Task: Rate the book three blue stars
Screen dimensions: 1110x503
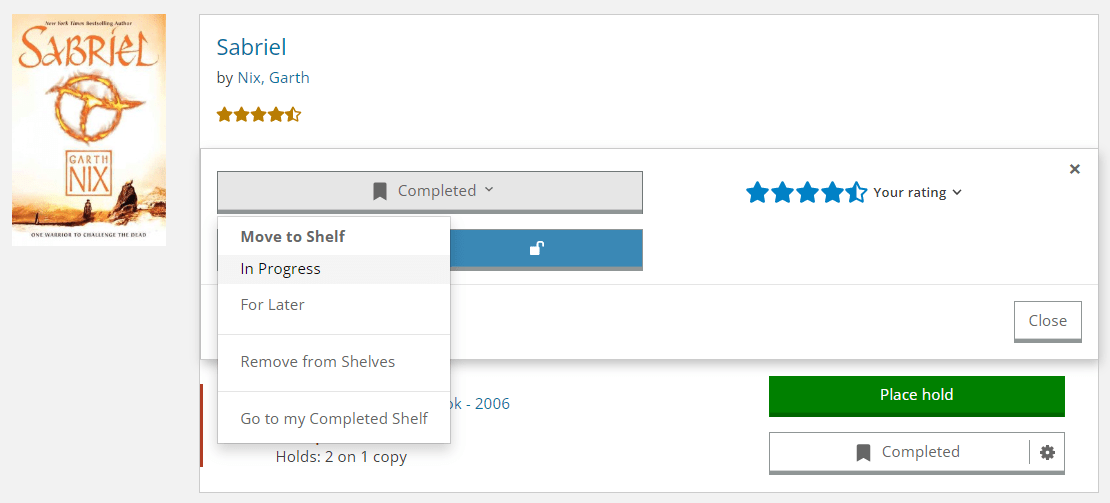Action: 807,192
